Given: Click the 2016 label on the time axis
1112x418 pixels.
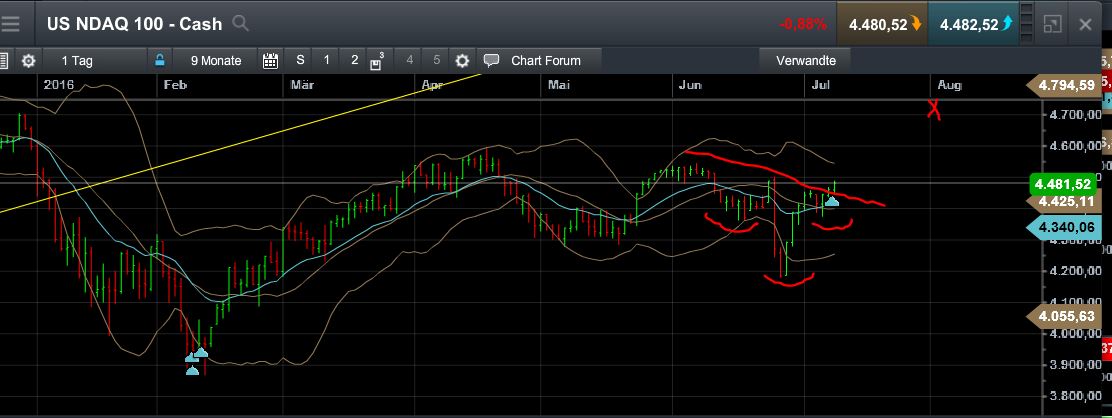Looking at the screenshot, I should point(59,84).
